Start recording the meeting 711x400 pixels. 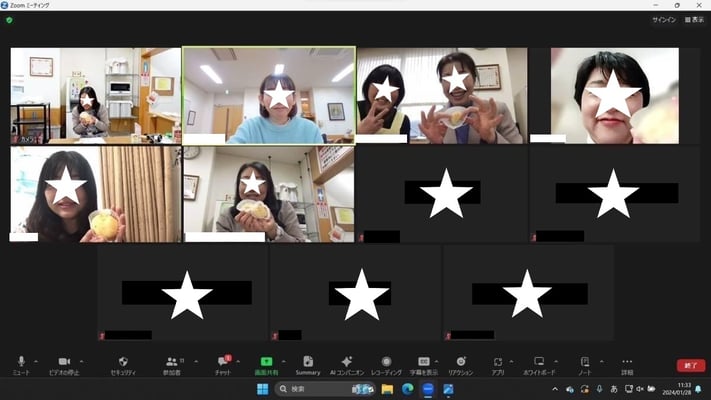click(x=386, y=362)
